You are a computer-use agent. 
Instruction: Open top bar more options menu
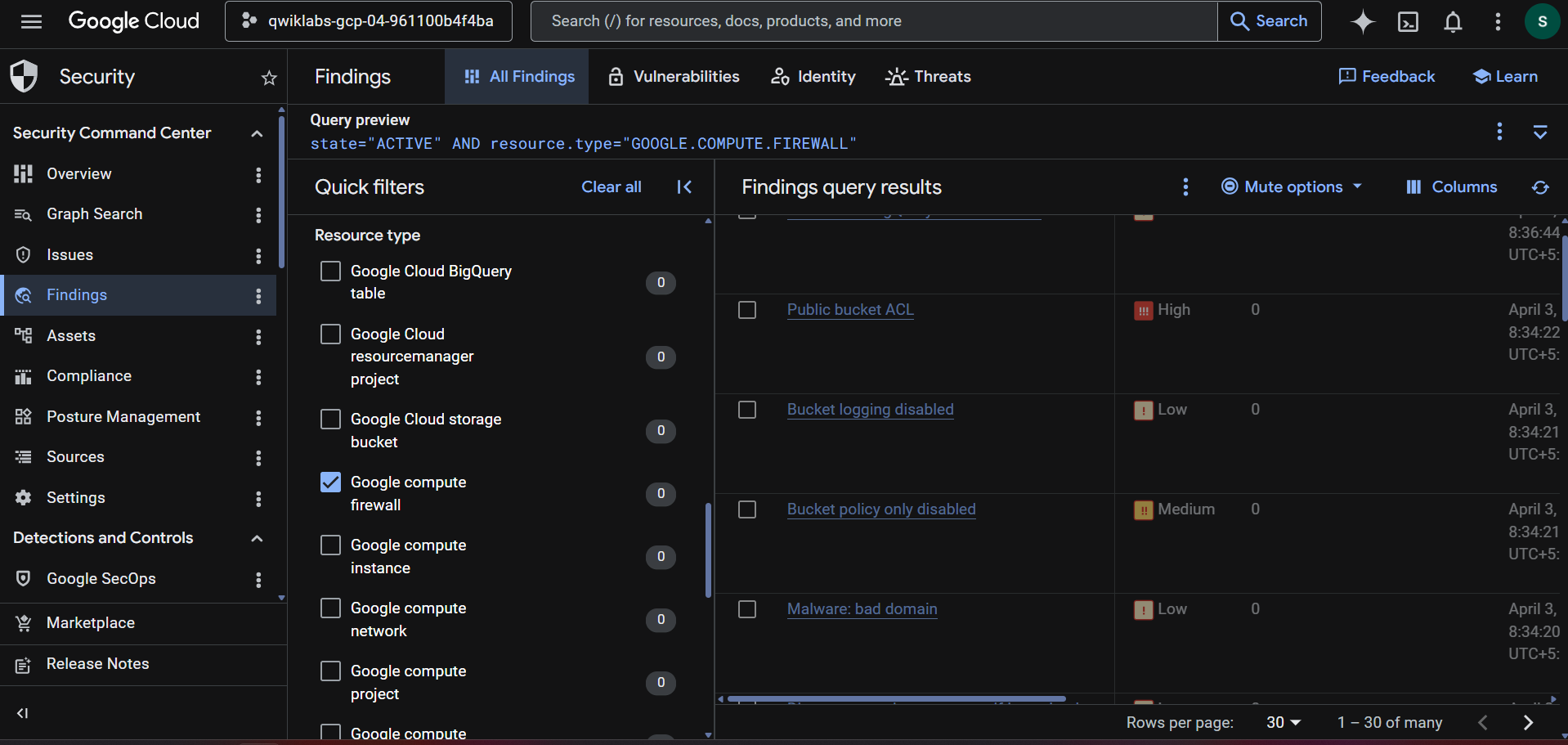[x=1498, y=21]
